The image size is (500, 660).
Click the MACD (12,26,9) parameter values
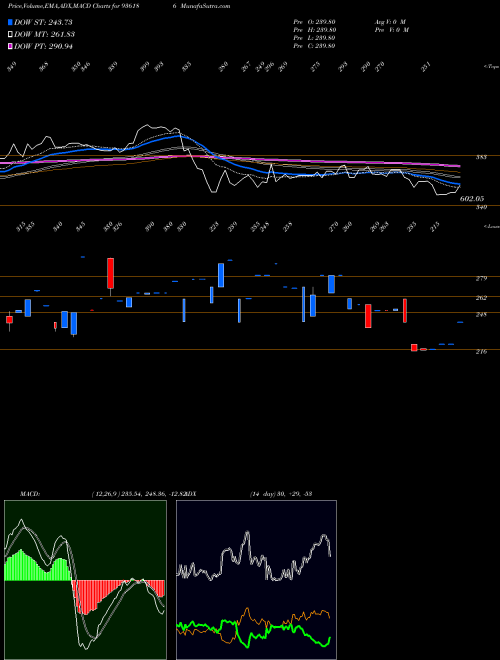138,493
